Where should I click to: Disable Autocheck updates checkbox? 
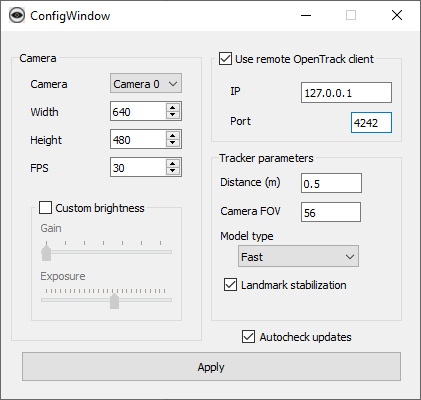point(248,337)
